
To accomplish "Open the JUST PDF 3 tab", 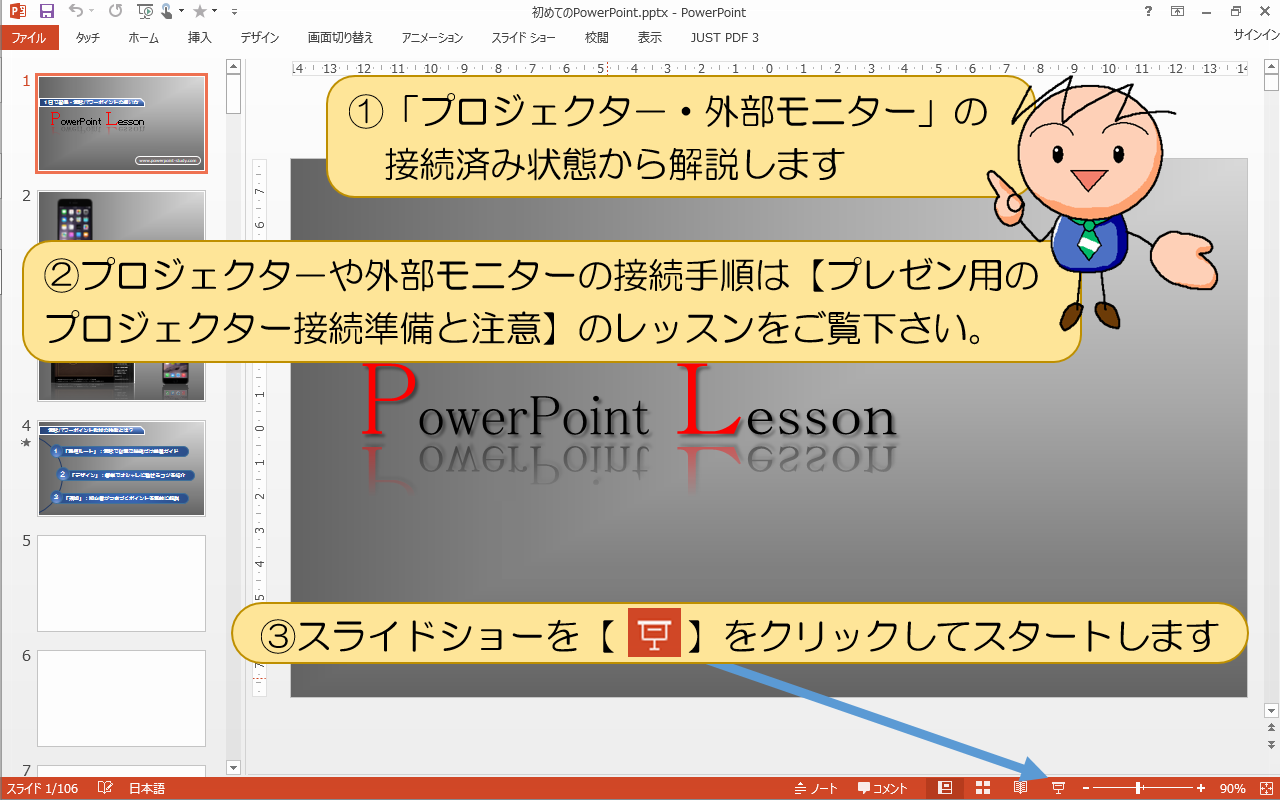I will tap(725, 38).
